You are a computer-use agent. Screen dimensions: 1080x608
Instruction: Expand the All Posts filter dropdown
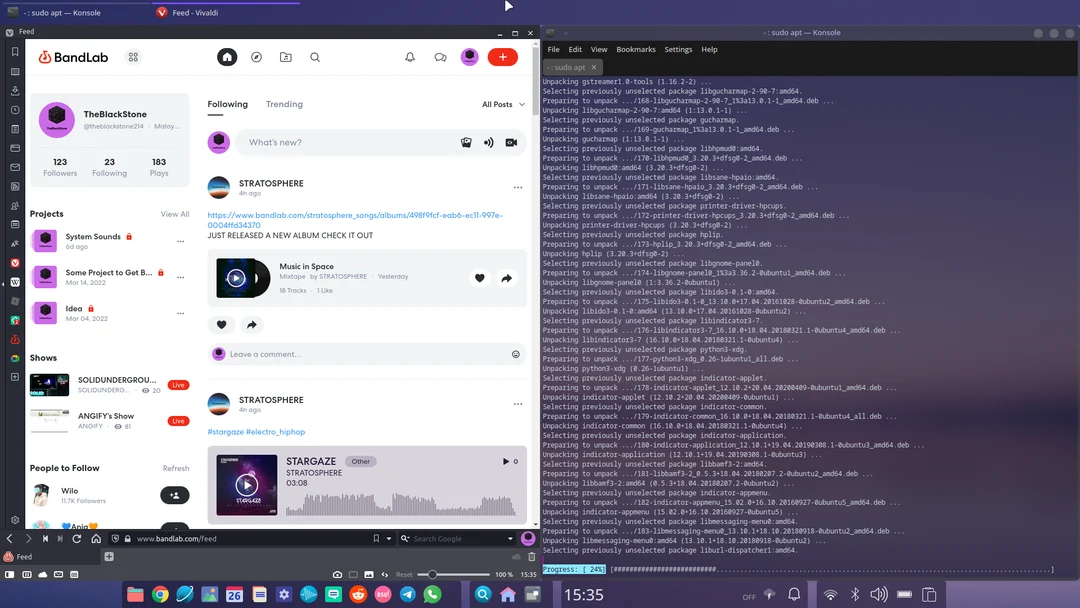(x=503, y=104)
